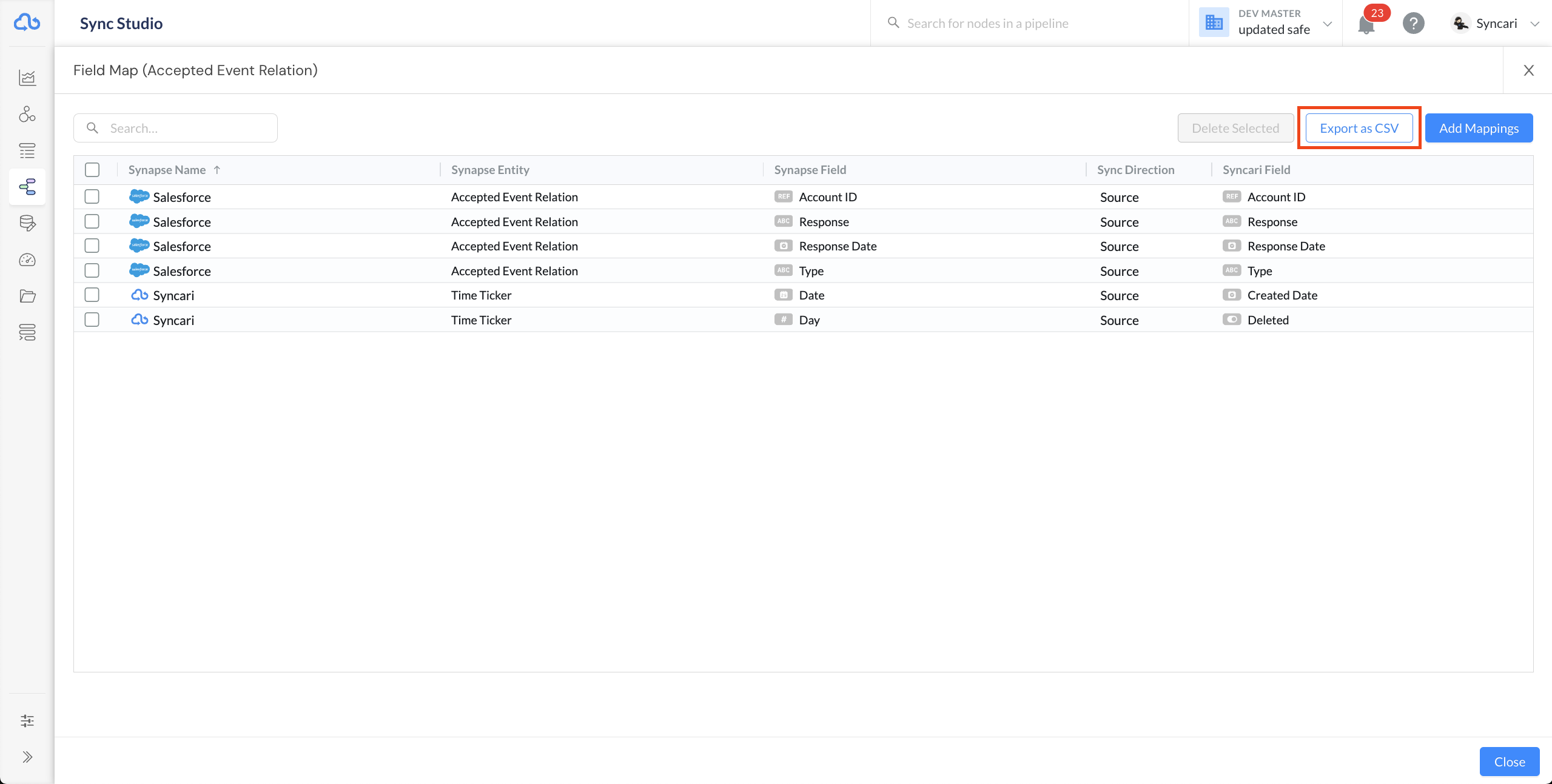This screenshot has width=1552, height=784.
Task: Check the Time Ticker Day row checkbox
Action: [x=92, y=320]
